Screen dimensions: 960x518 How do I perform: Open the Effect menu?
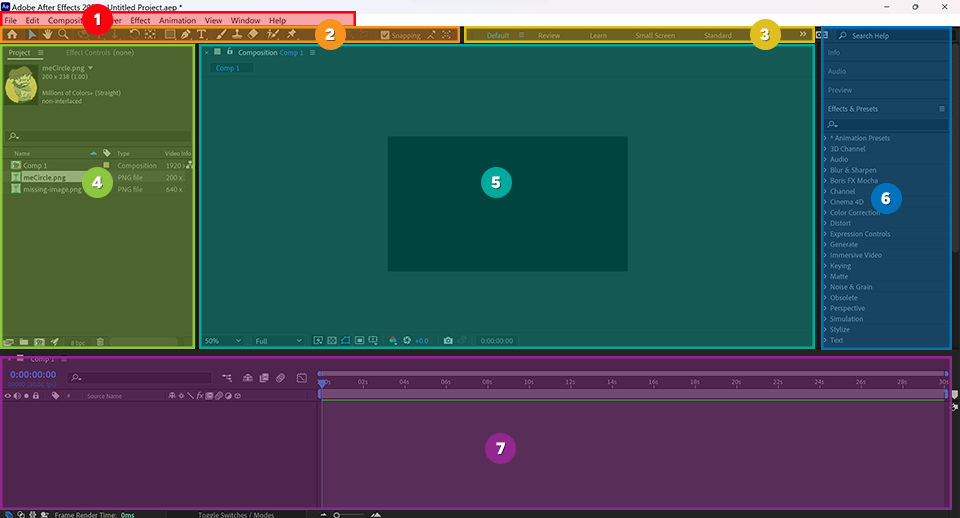140,20
